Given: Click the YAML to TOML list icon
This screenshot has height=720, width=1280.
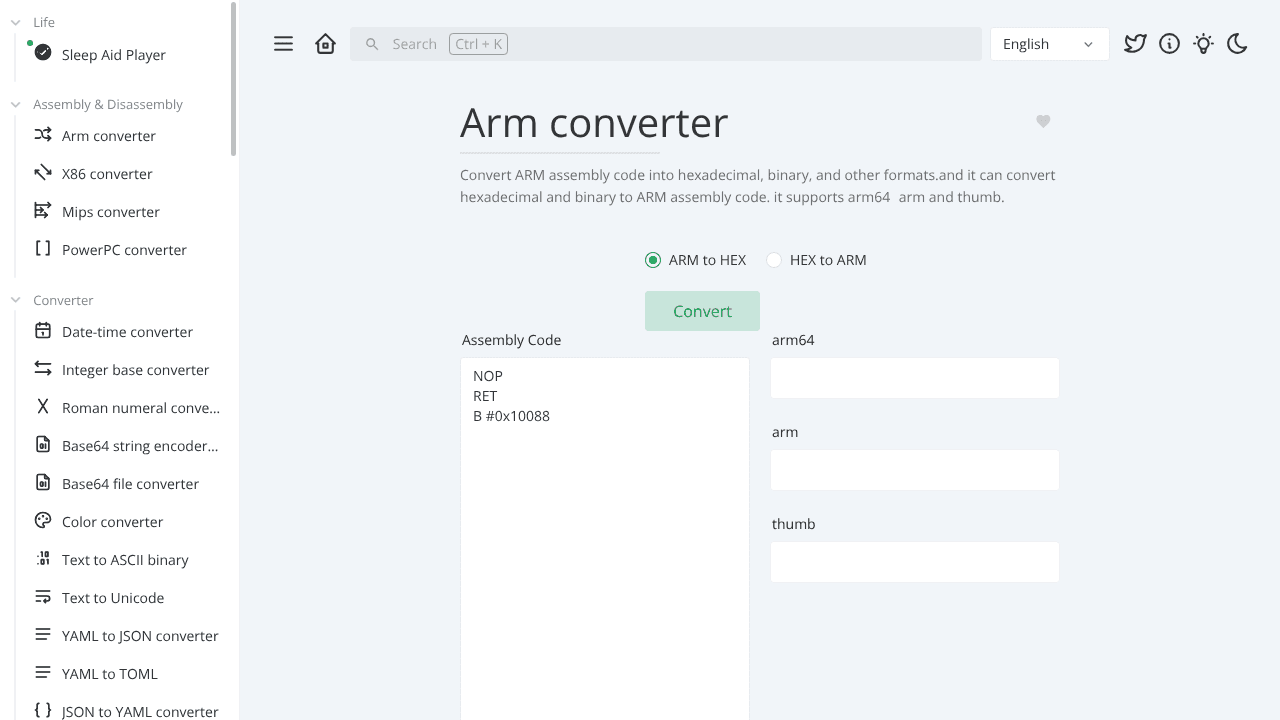Looking at the screenshot, I should coord(43,673).
